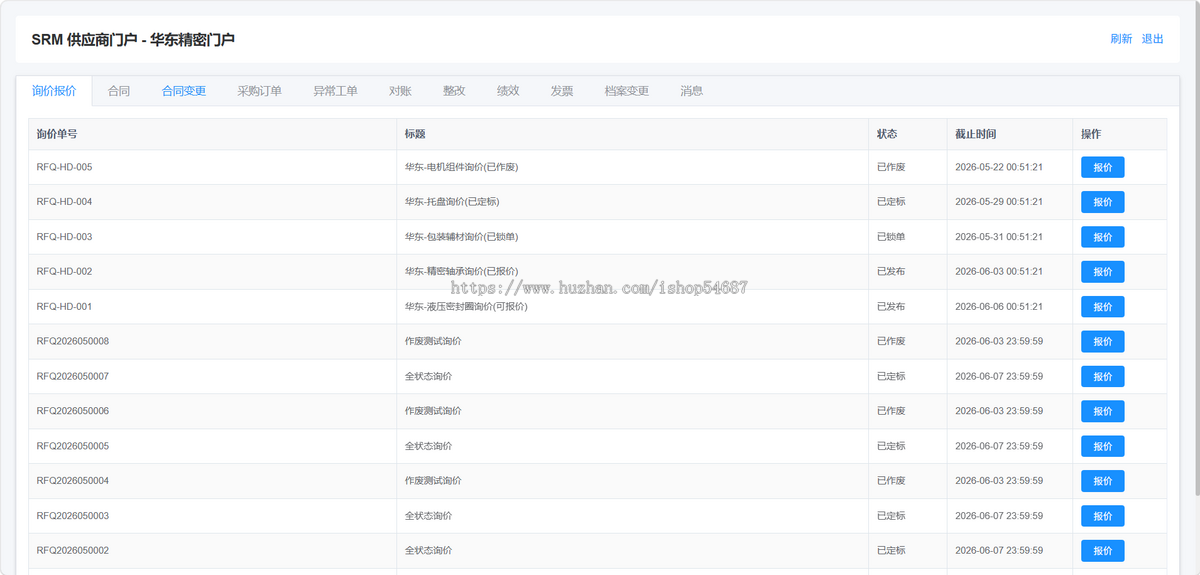The width and height of the screenshot is (1200, 575).
Task: Click 报价 button for RFQ2026050007
Action: click(1103, 376)
